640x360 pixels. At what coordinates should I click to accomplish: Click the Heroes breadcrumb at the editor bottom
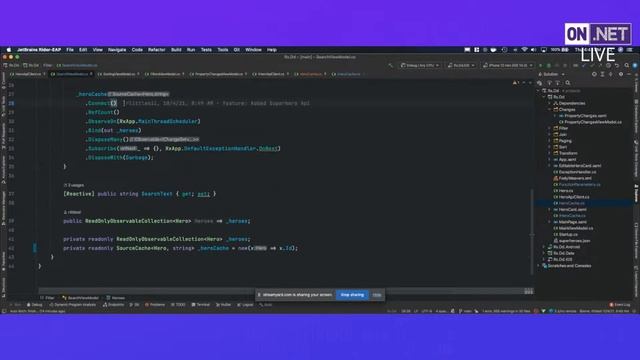(x=116, y=298)
